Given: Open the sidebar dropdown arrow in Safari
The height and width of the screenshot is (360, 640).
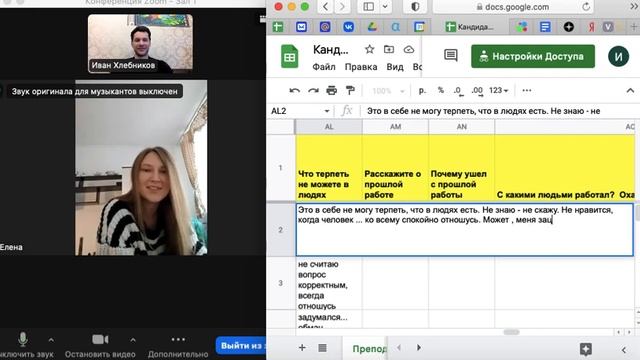Looking at the screenshot, I should [x=385, y=7].
